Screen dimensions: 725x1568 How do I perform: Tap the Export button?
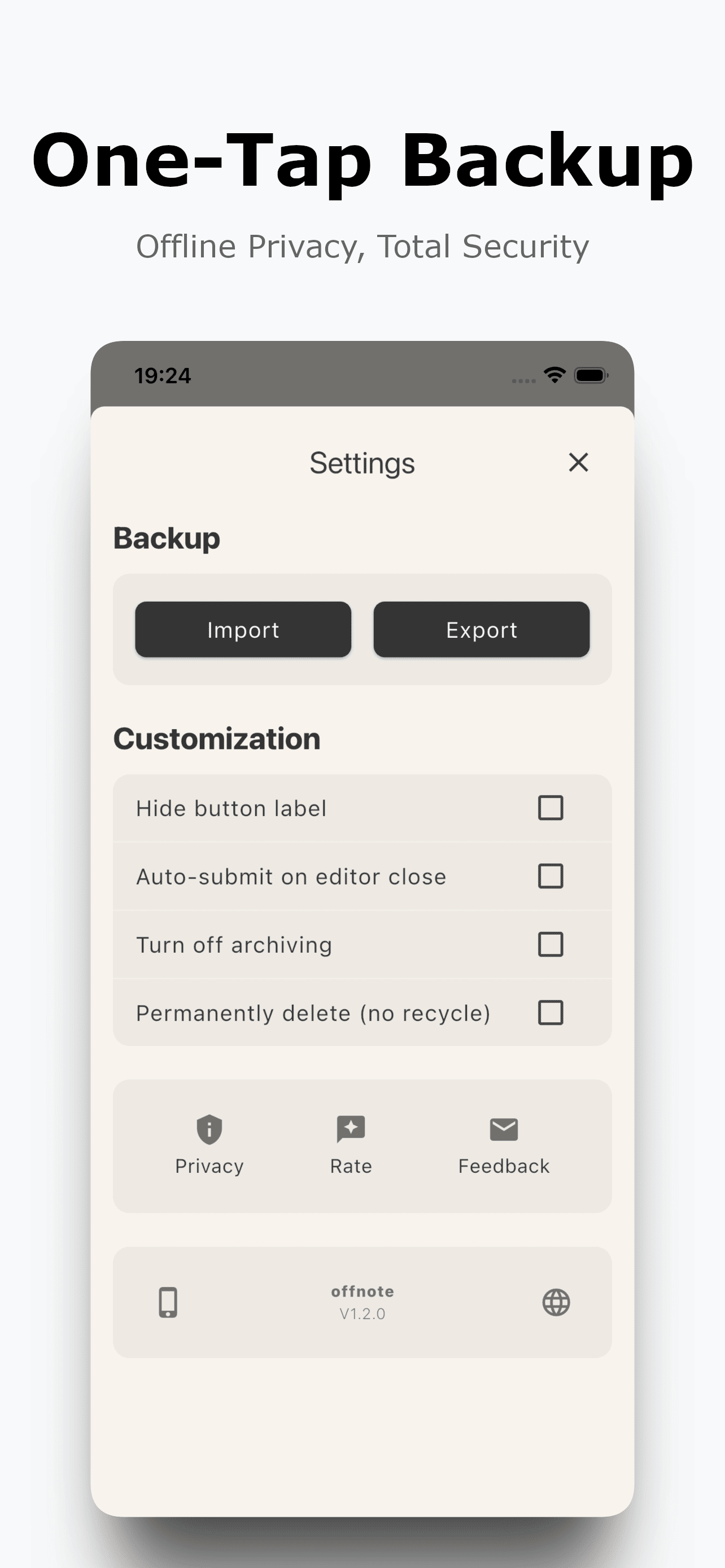(x=482, y=629)
